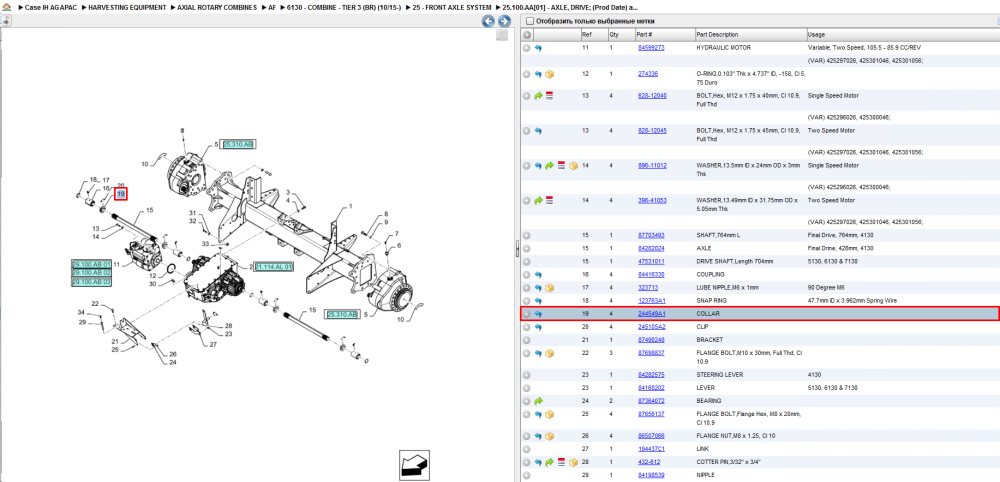Image resolution: width=1000 pixels, height=482 pixels.
Task: Open '6130 - COMBINE - TIER 3' breadcrumb level
Action: [344, 7]
